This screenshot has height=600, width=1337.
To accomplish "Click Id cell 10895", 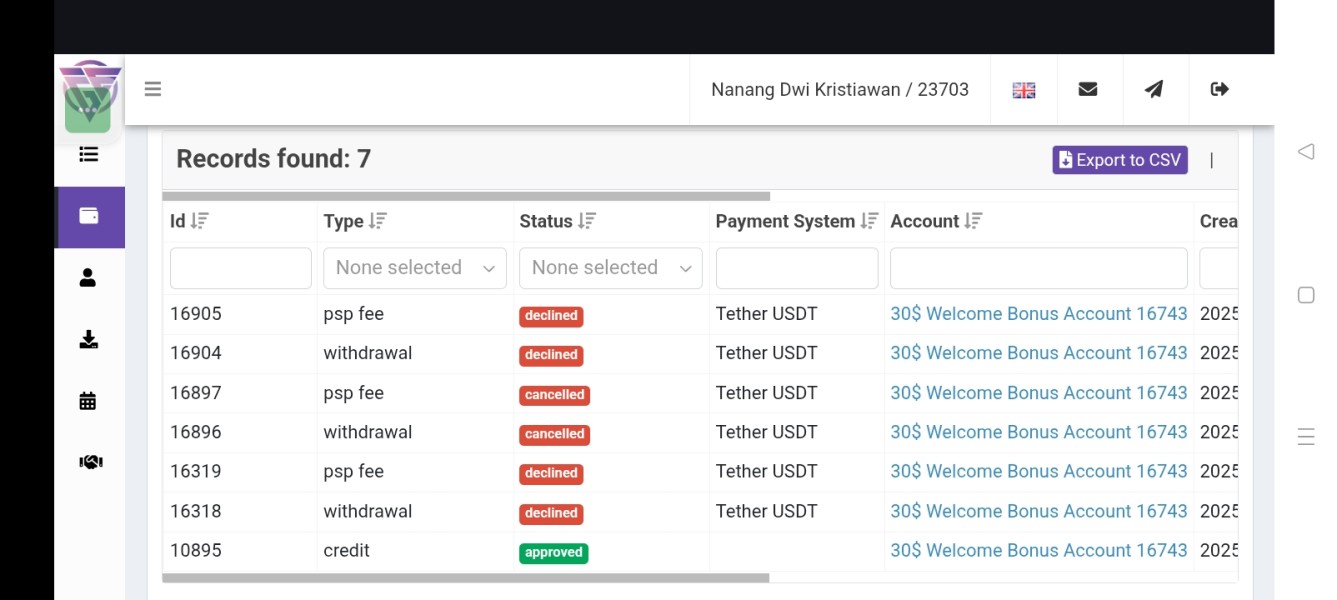I will click(196, 550).
